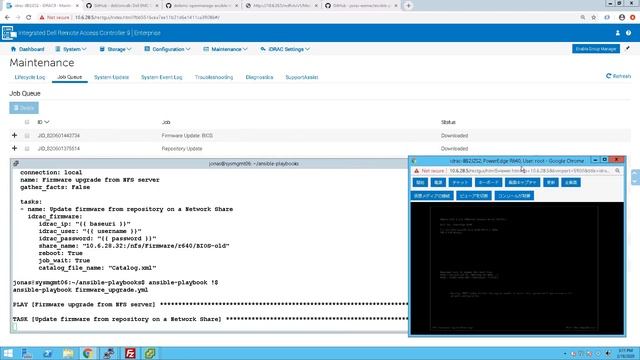Switch to the last browser tab (GitHub)

362,6
